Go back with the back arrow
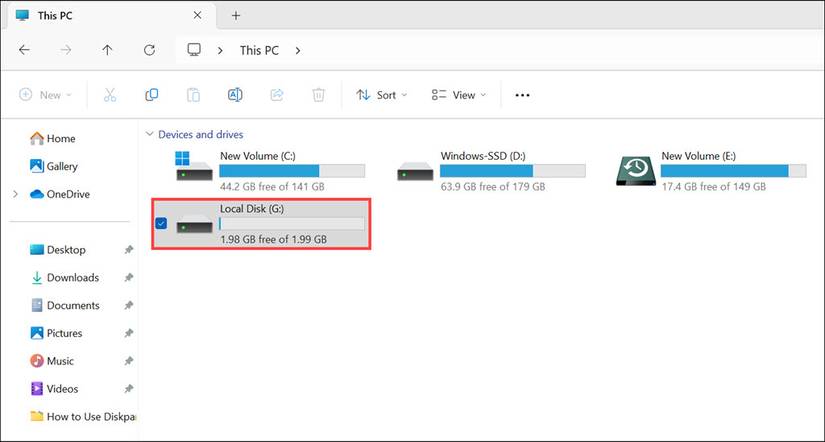825x442 pixels. pos(24,50)
